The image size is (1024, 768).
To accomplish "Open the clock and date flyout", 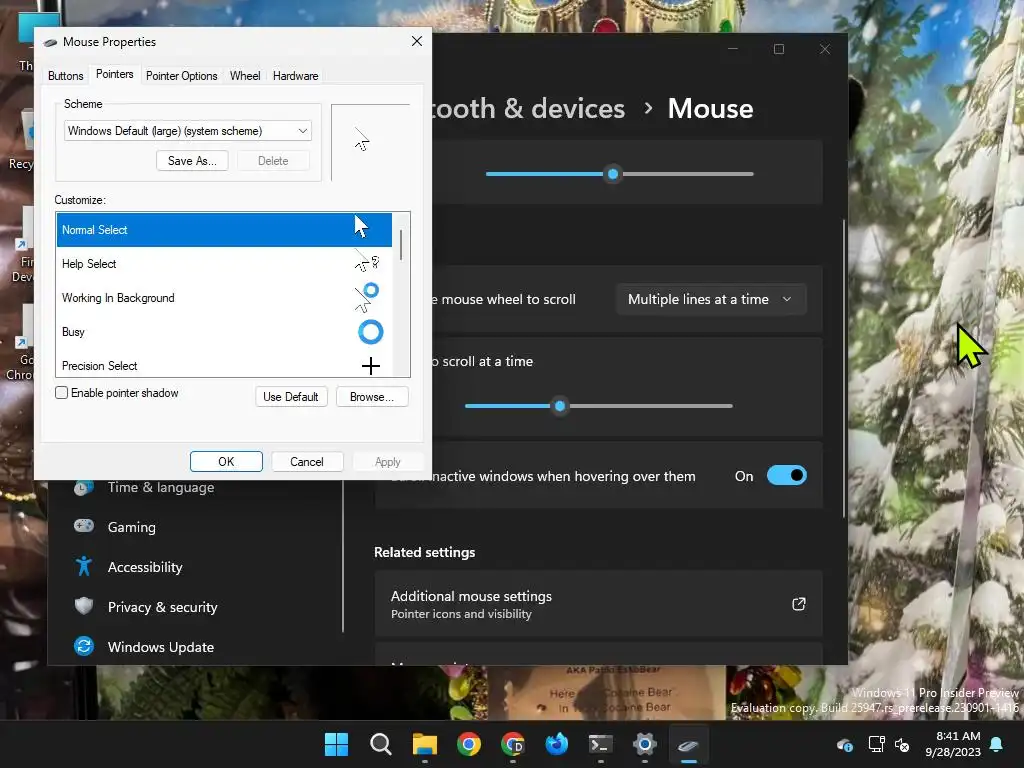I will (x=953, y=744).
